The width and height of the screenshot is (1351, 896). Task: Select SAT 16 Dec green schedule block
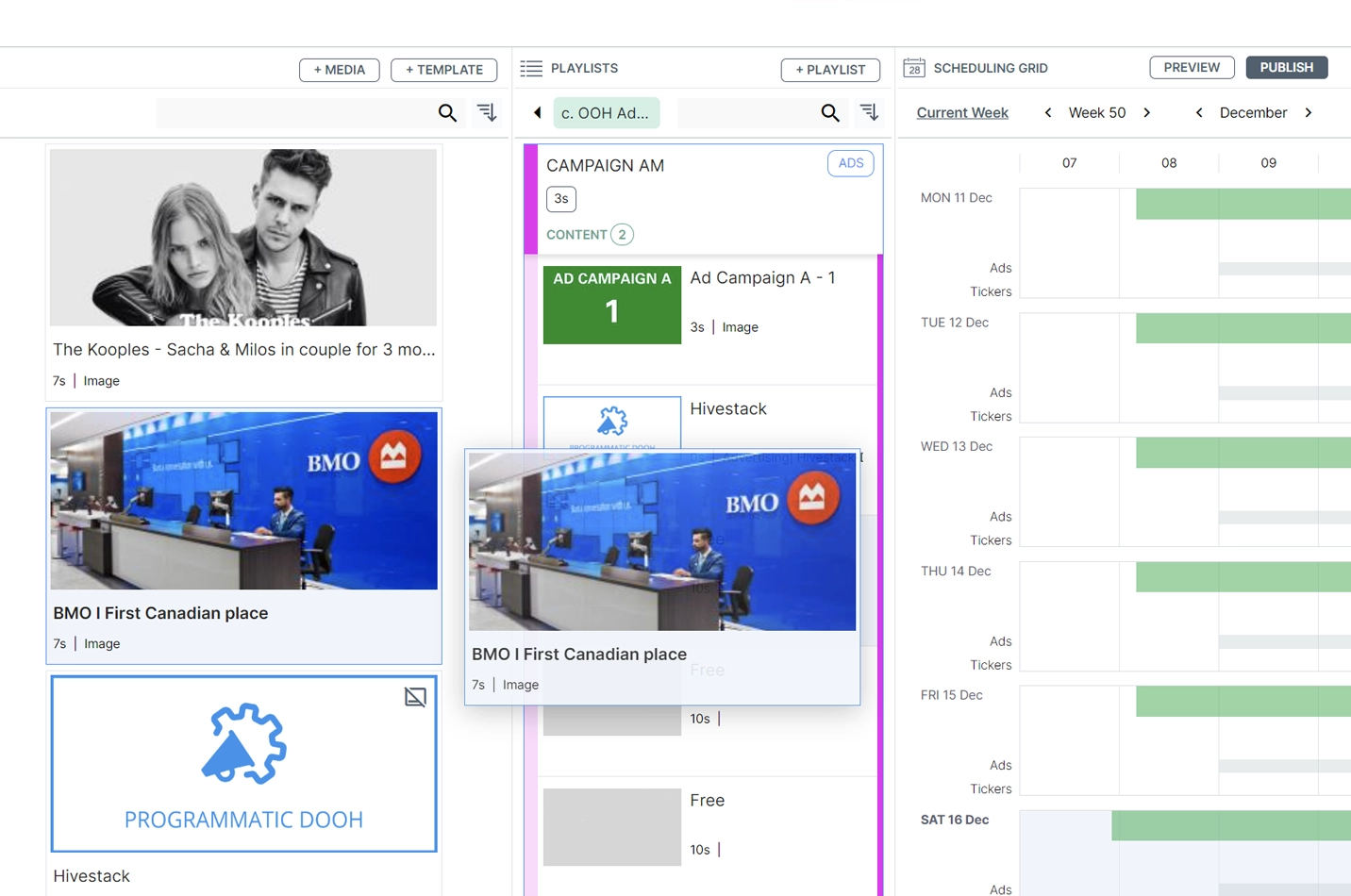point(1231,825)
